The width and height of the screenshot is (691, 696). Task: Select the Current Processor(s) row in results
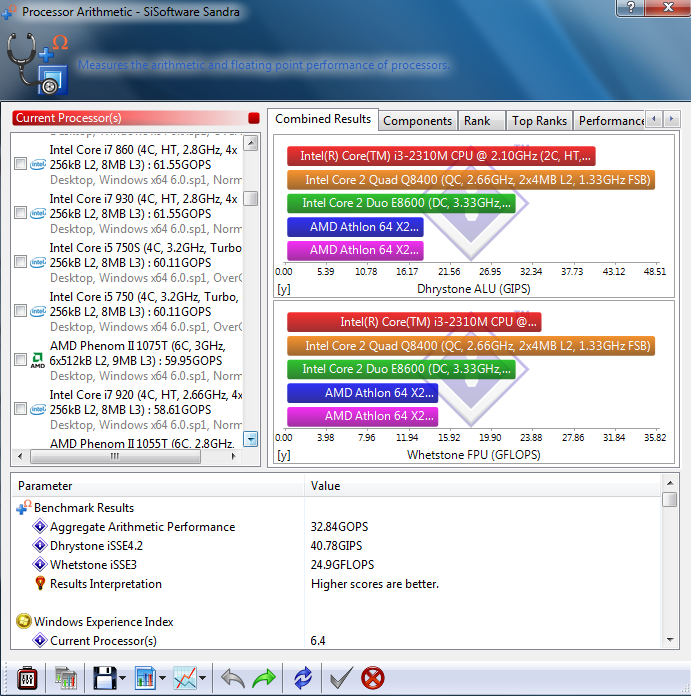point(336,641)
